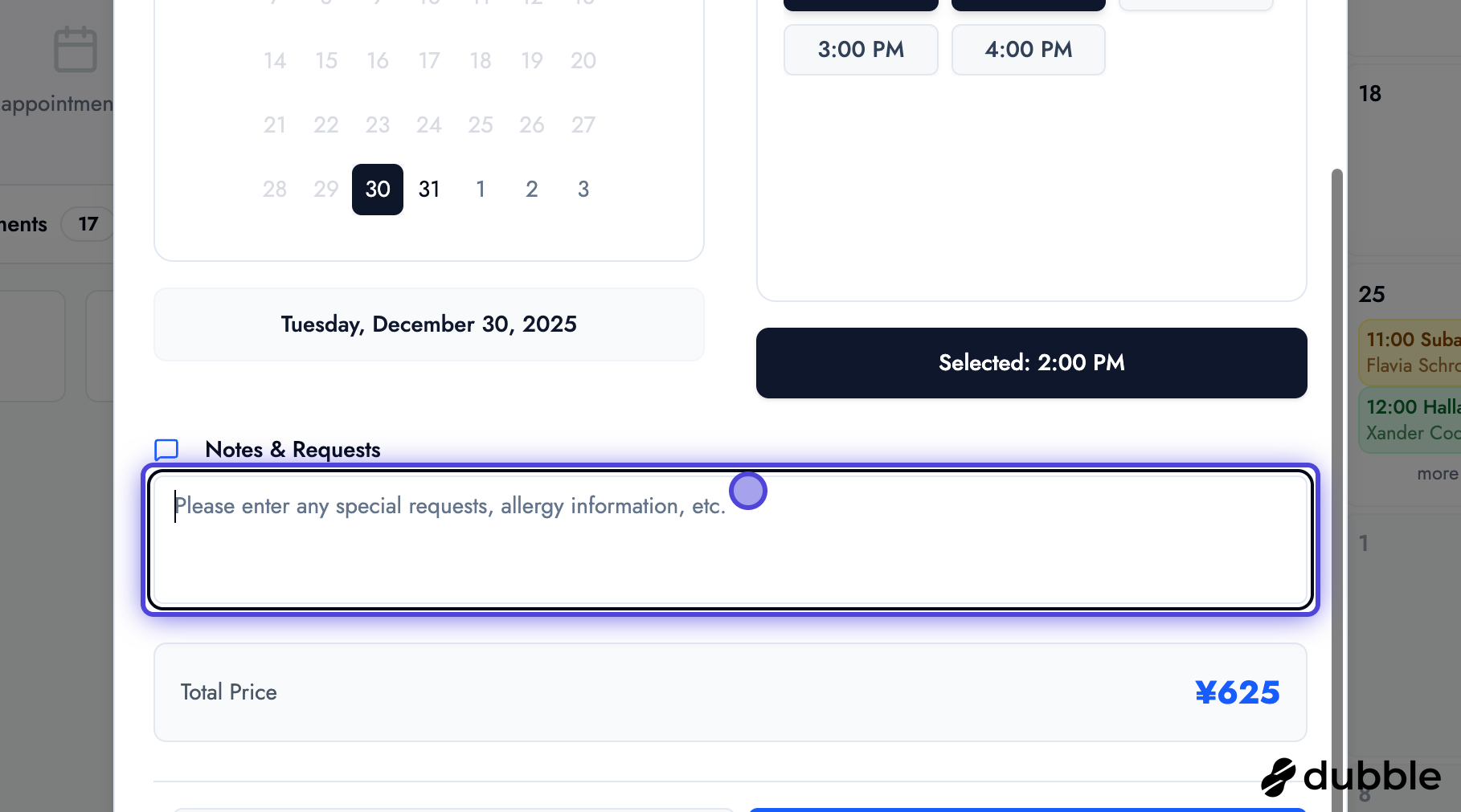
Task: Select the 3:00 PM time slot
Action: coord(861,50)
